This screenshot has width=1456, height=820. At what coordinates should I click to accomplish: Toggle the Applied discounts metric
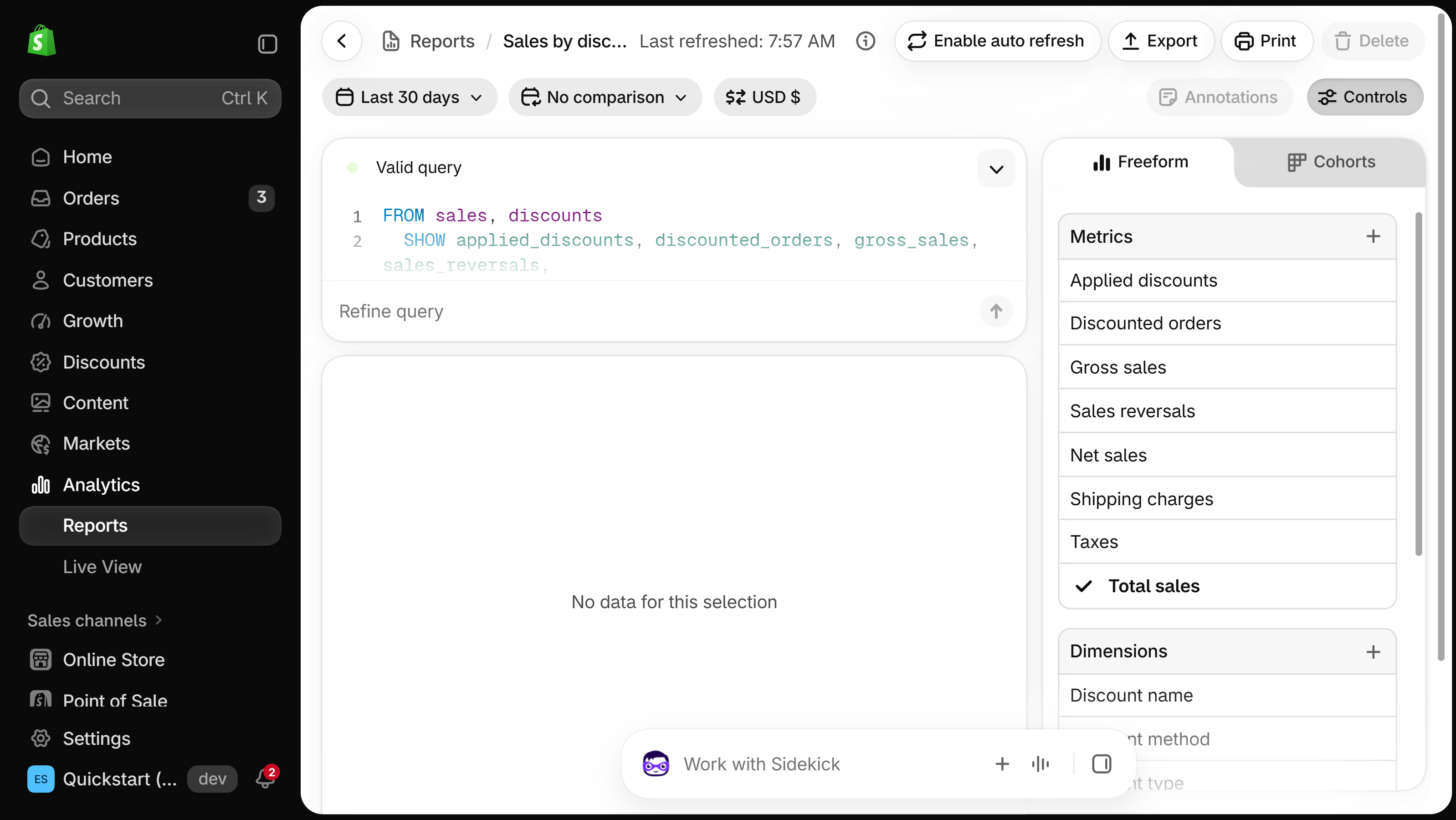(1227, 280)
